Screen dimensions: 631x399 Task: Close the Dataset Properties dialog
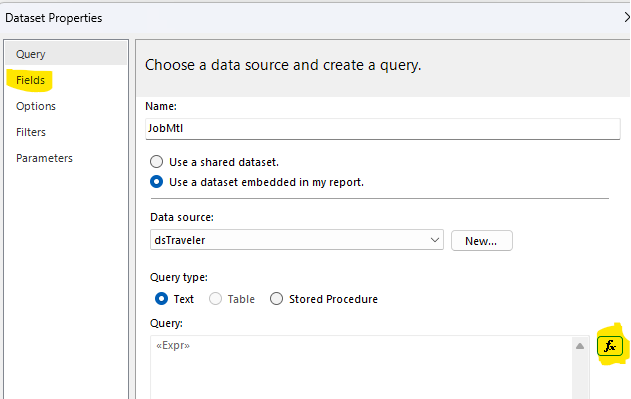tap(627, 17)
